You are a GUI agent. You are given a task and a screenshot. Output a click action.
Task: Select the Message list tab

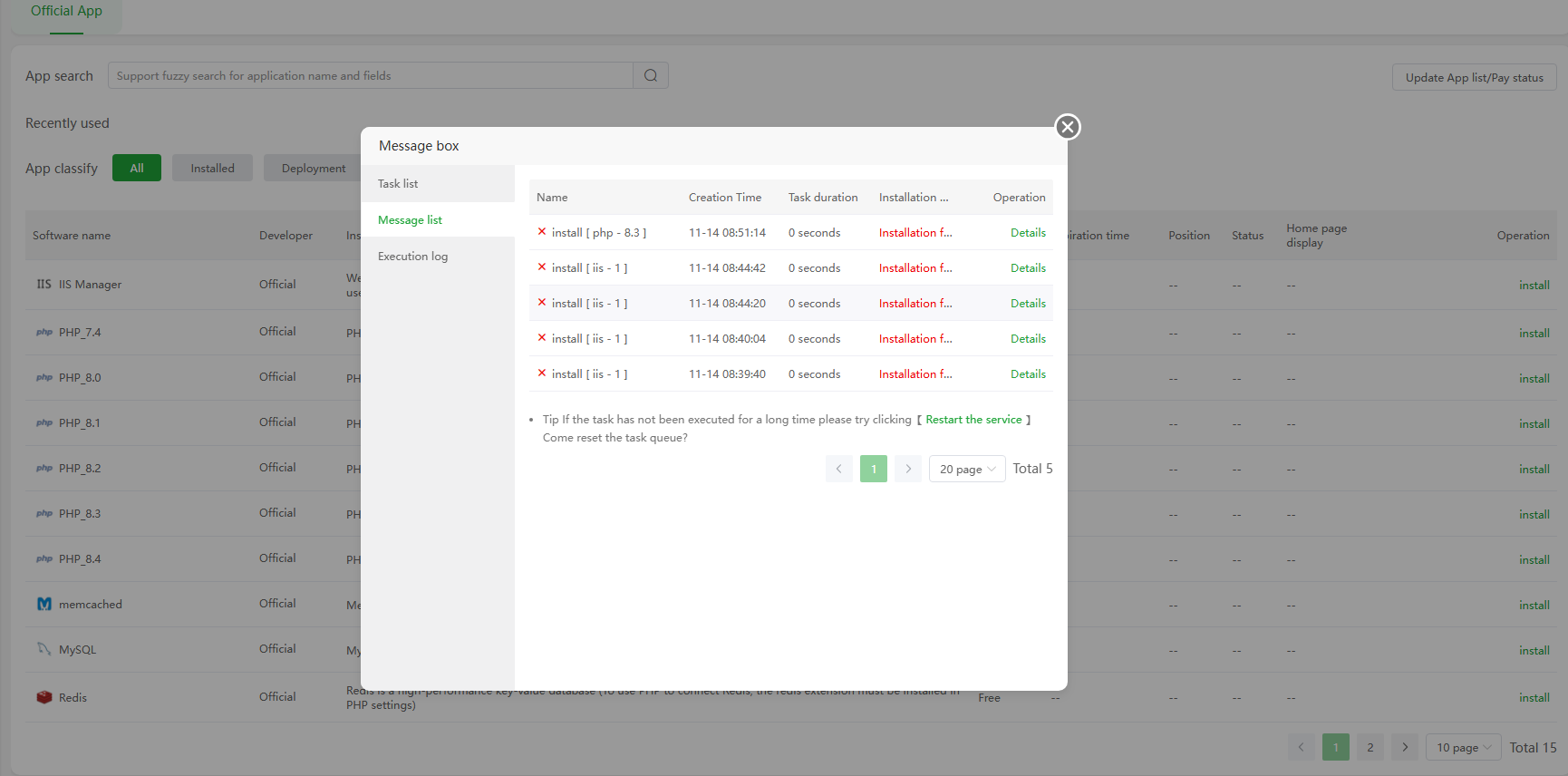point(410,220)
